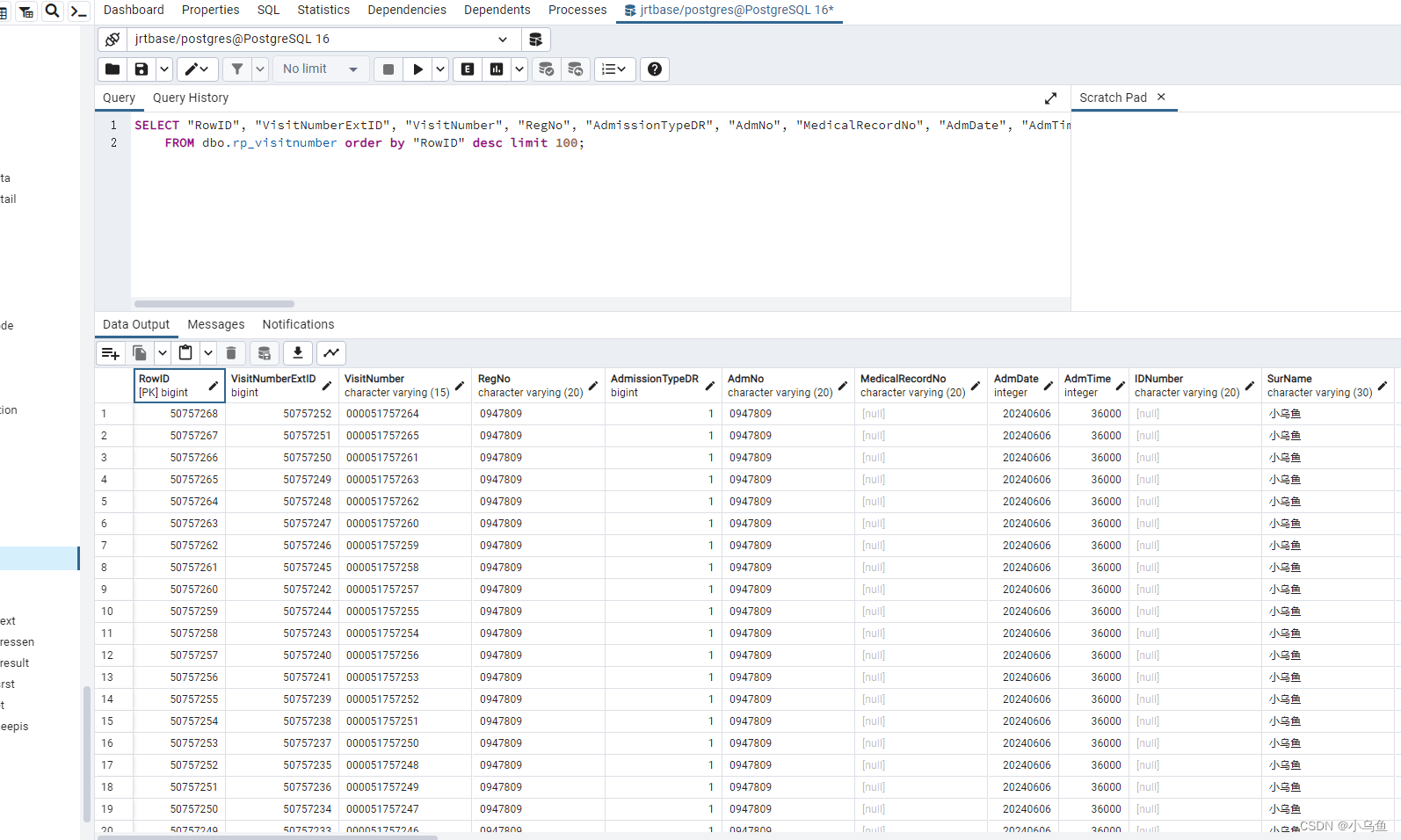
Task: Expand the explain options dropdown
Action: [519, 69]
